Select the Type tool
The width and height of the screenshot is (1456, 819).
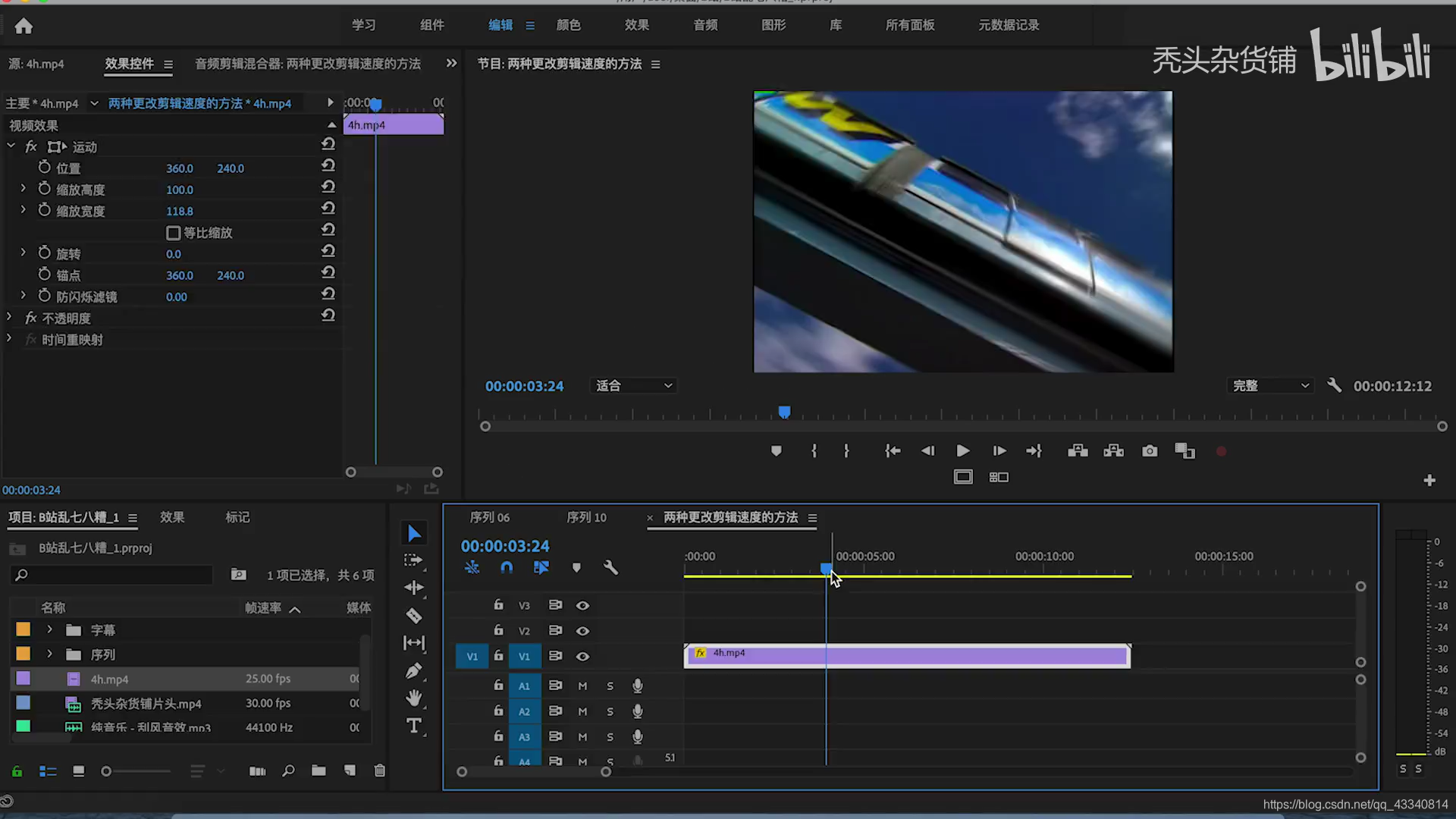point(413,726)
